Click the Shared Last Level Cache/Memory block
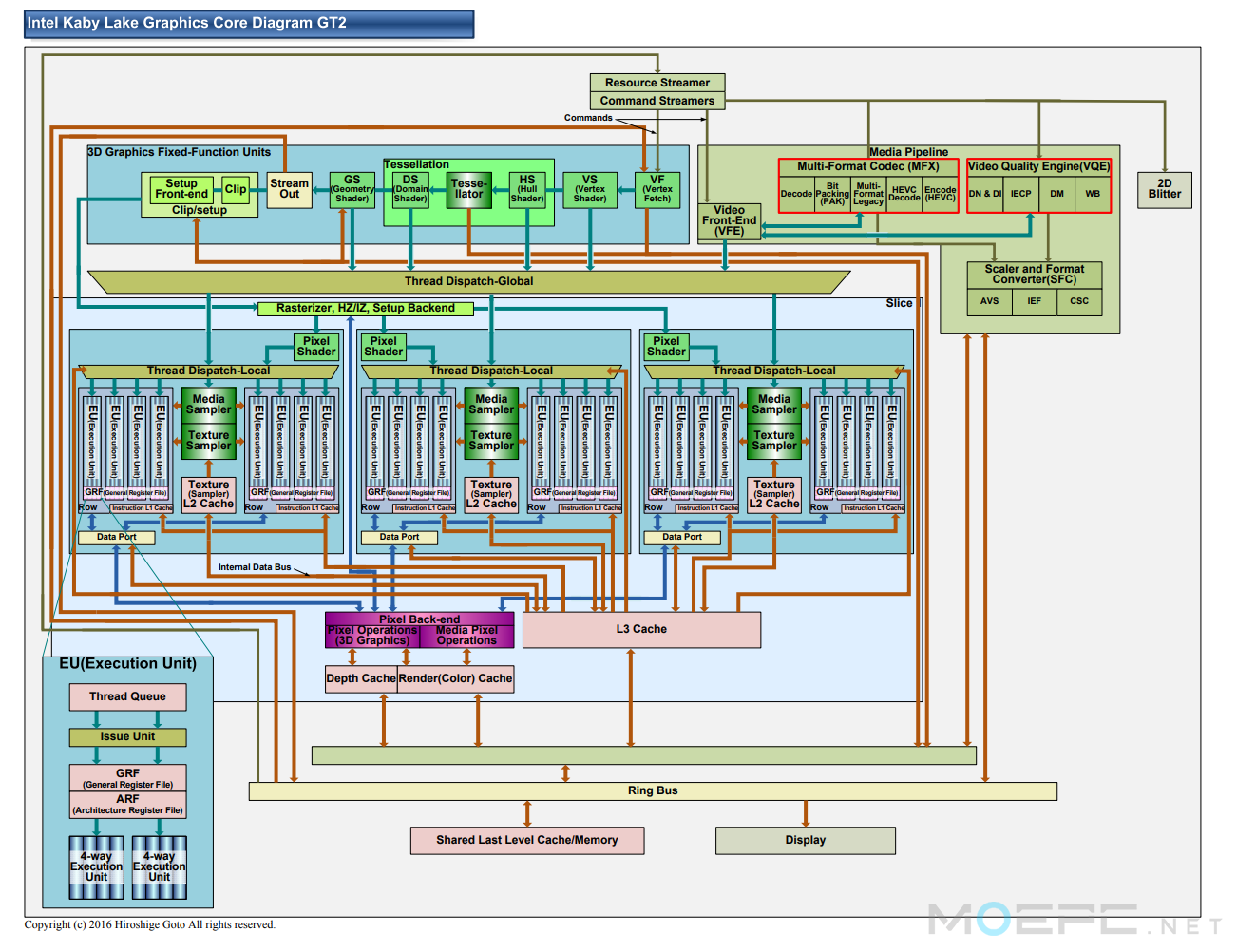Image resolution: width=1237 pixels, height=952 pixels. pos(527,841)
